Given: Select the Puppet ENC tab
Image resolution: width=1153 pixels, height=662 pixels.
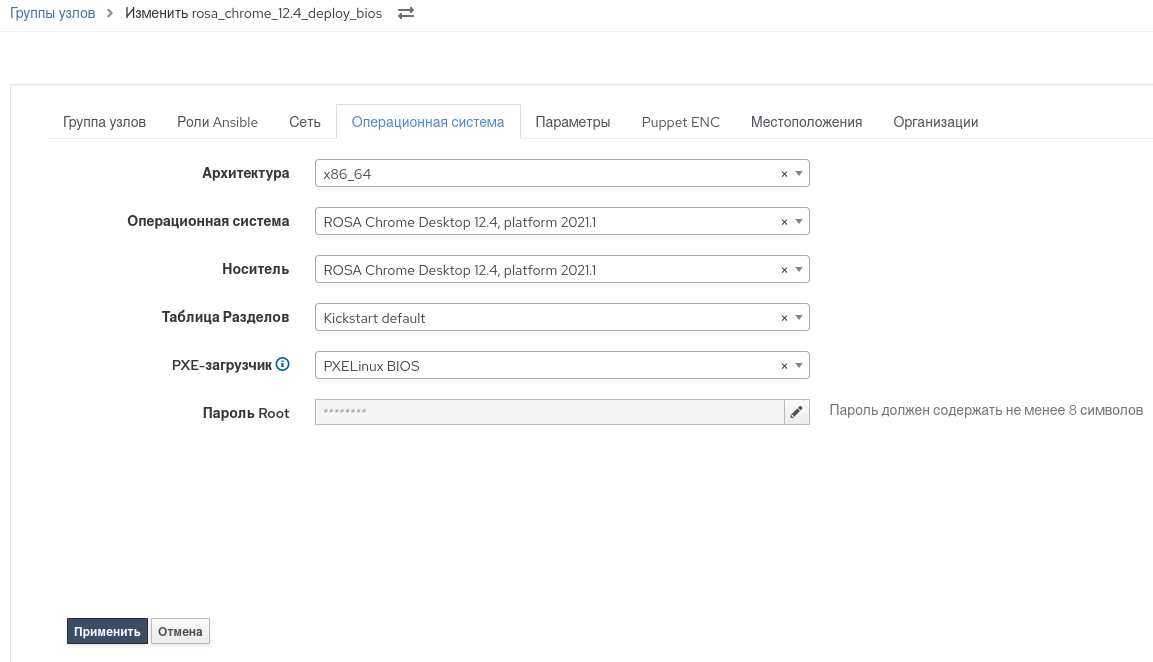Looking at the screenshot, I should tap(680, 122).
